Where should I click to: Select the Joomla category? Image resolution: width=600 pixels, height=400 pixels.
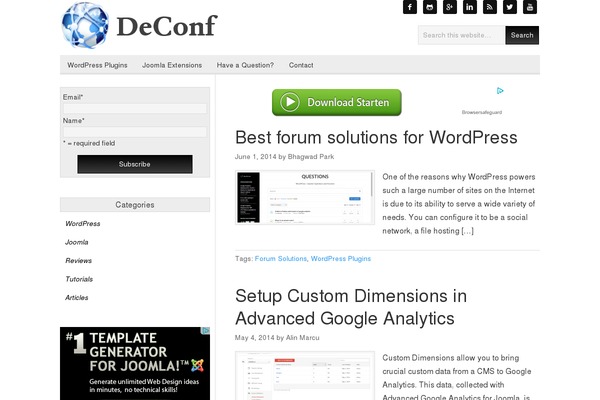coord(77,242)
